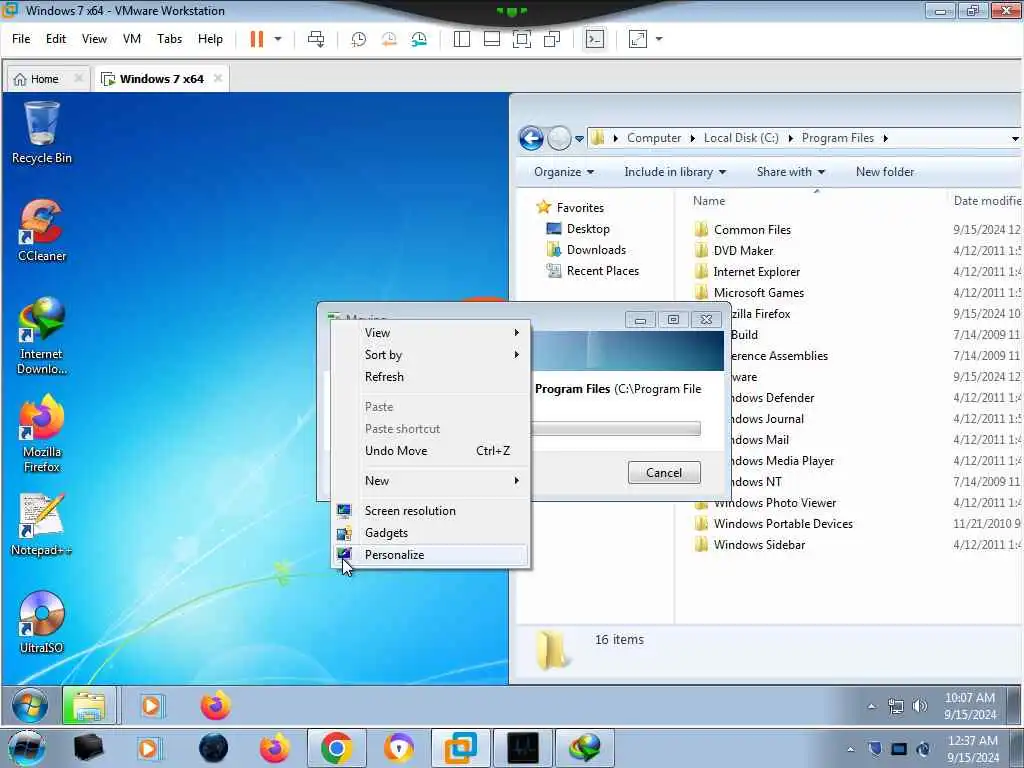This screenshot has width=1024, height=768.
Task: Open the stretch display dropdown arrow
Action: [659, 39]
